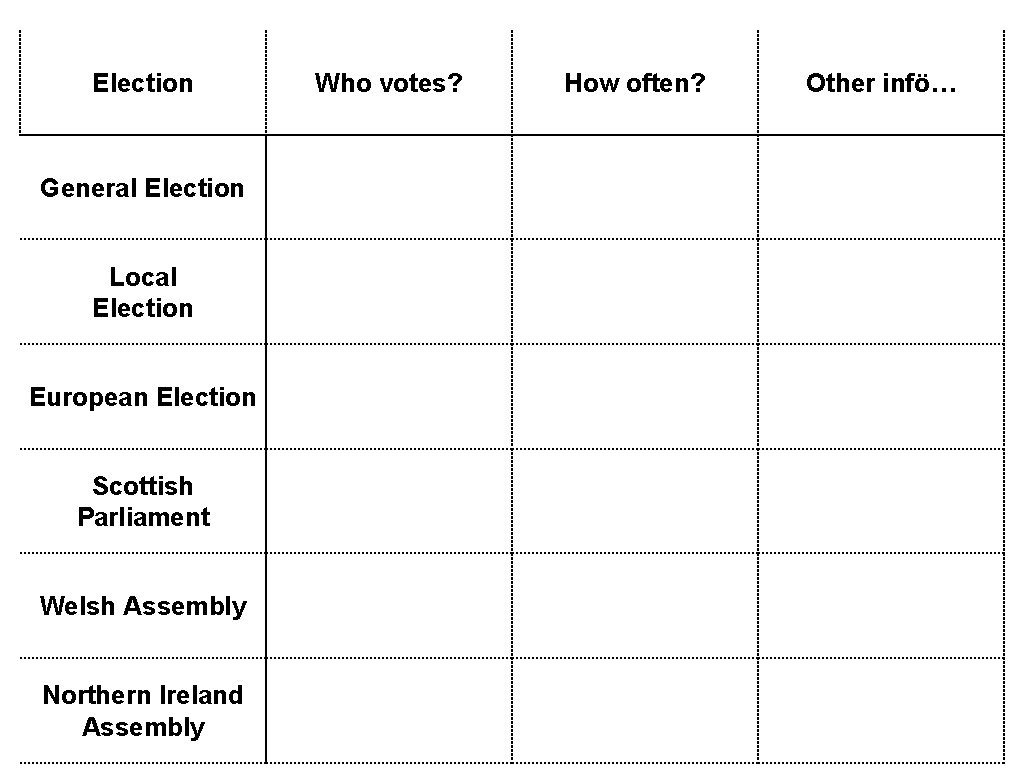The height and width of the screenshot is (768, 1024).
Task: Select the "How often?" cell for European Election
Action: pyautogui.click(x=635, y=397)
